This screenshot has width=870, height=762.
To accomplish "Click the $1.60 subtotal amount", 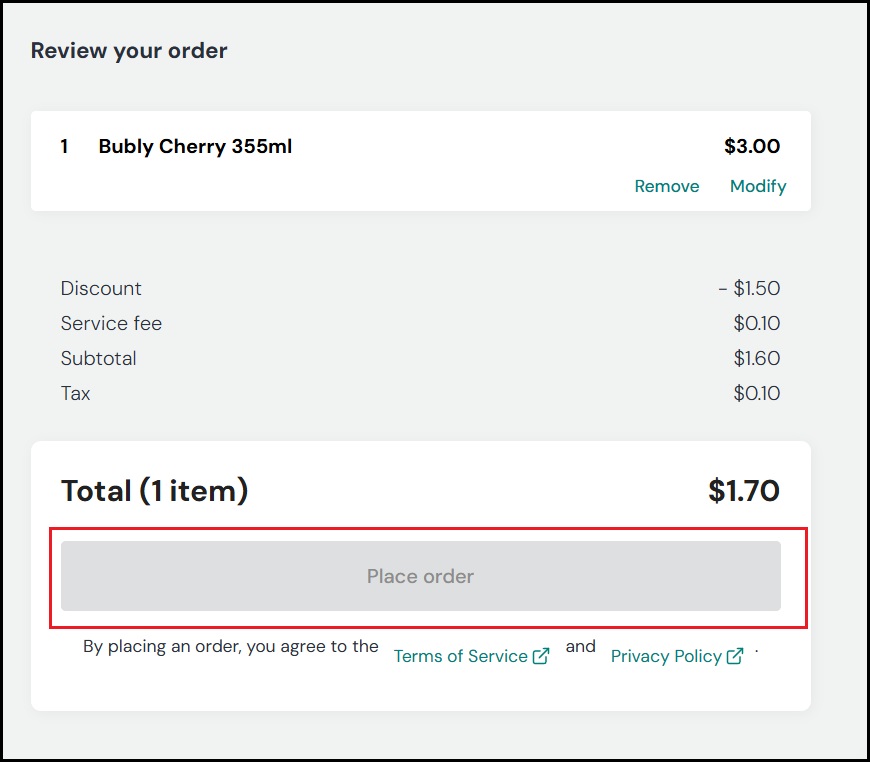I will (x=757, y=359).
